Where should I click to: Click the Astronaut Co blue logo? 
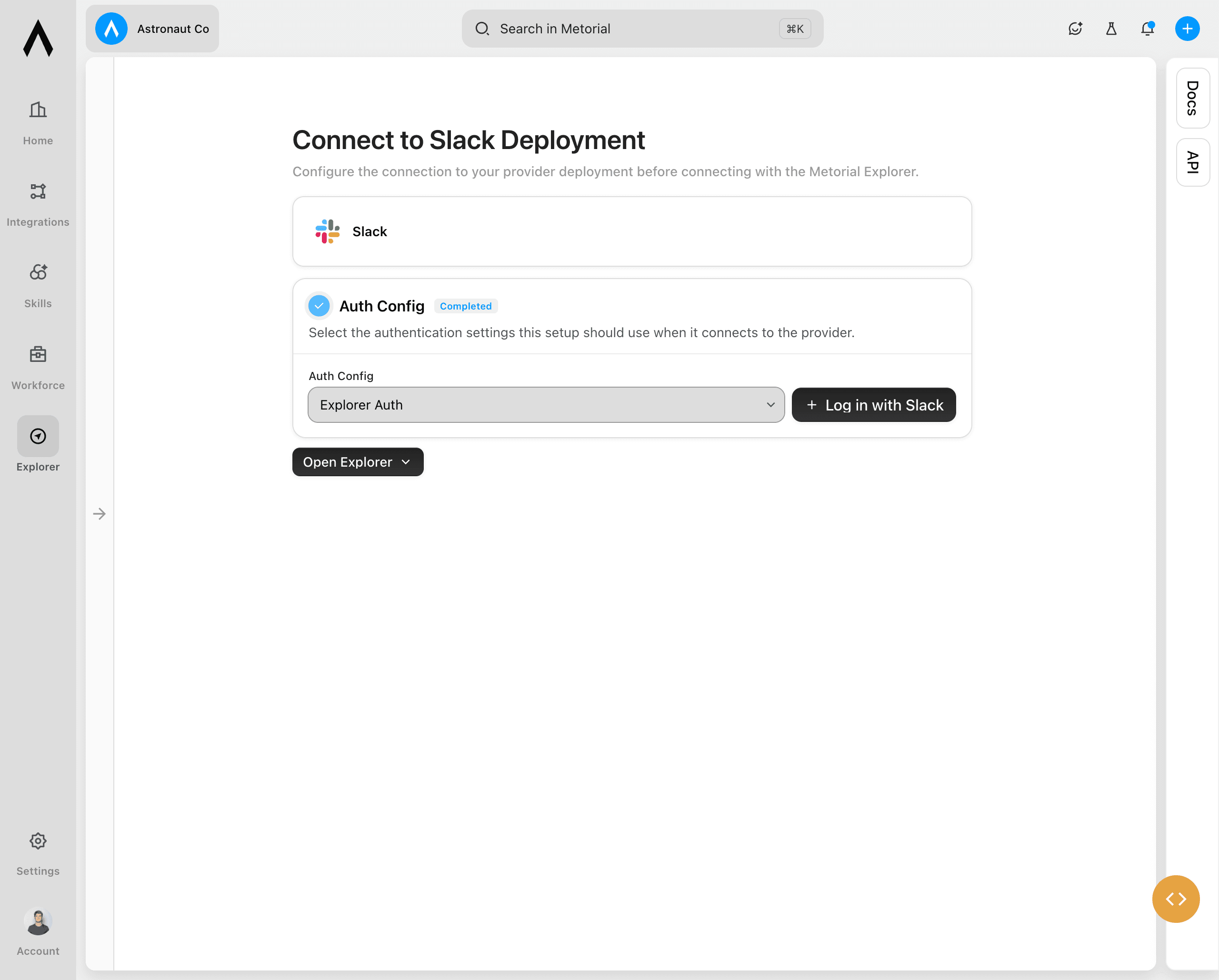pyautogui.click(x=111, y=29)
